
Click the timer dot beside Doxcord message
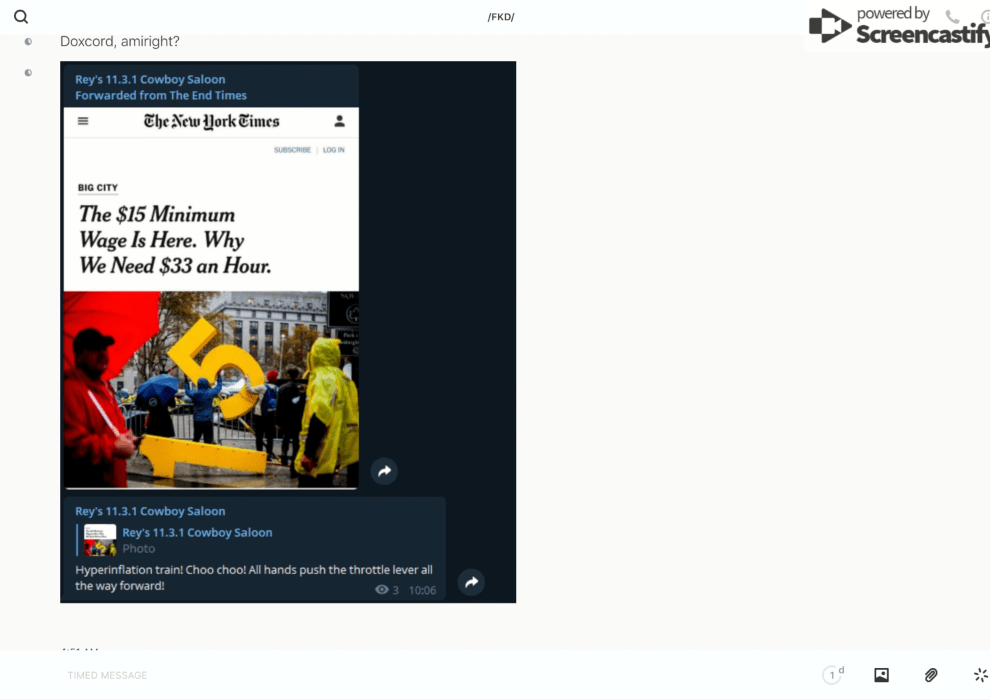[x=28, y=42]
